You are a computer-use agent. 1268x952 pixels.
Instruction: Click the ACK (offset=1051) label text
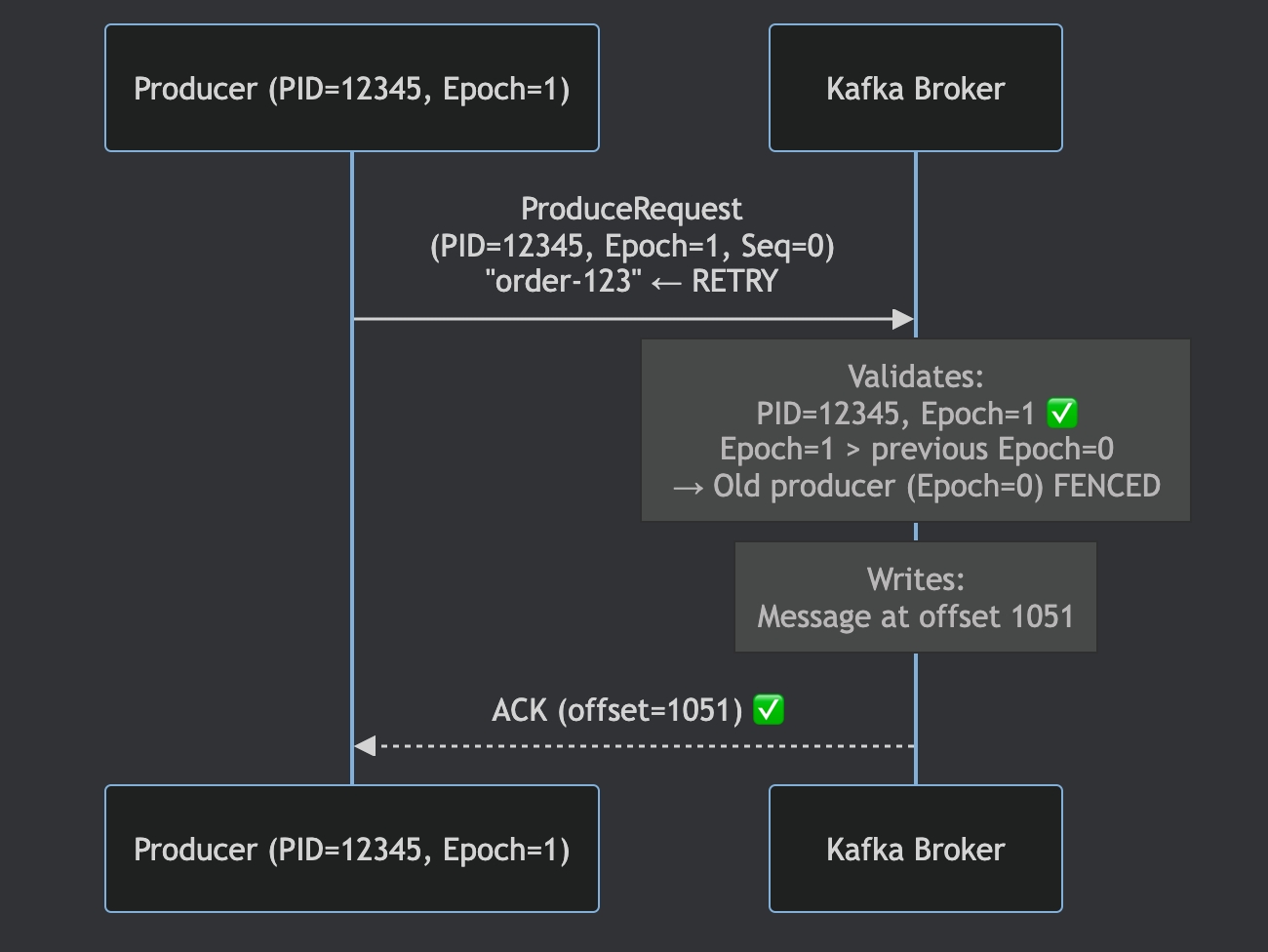point(616,710)
